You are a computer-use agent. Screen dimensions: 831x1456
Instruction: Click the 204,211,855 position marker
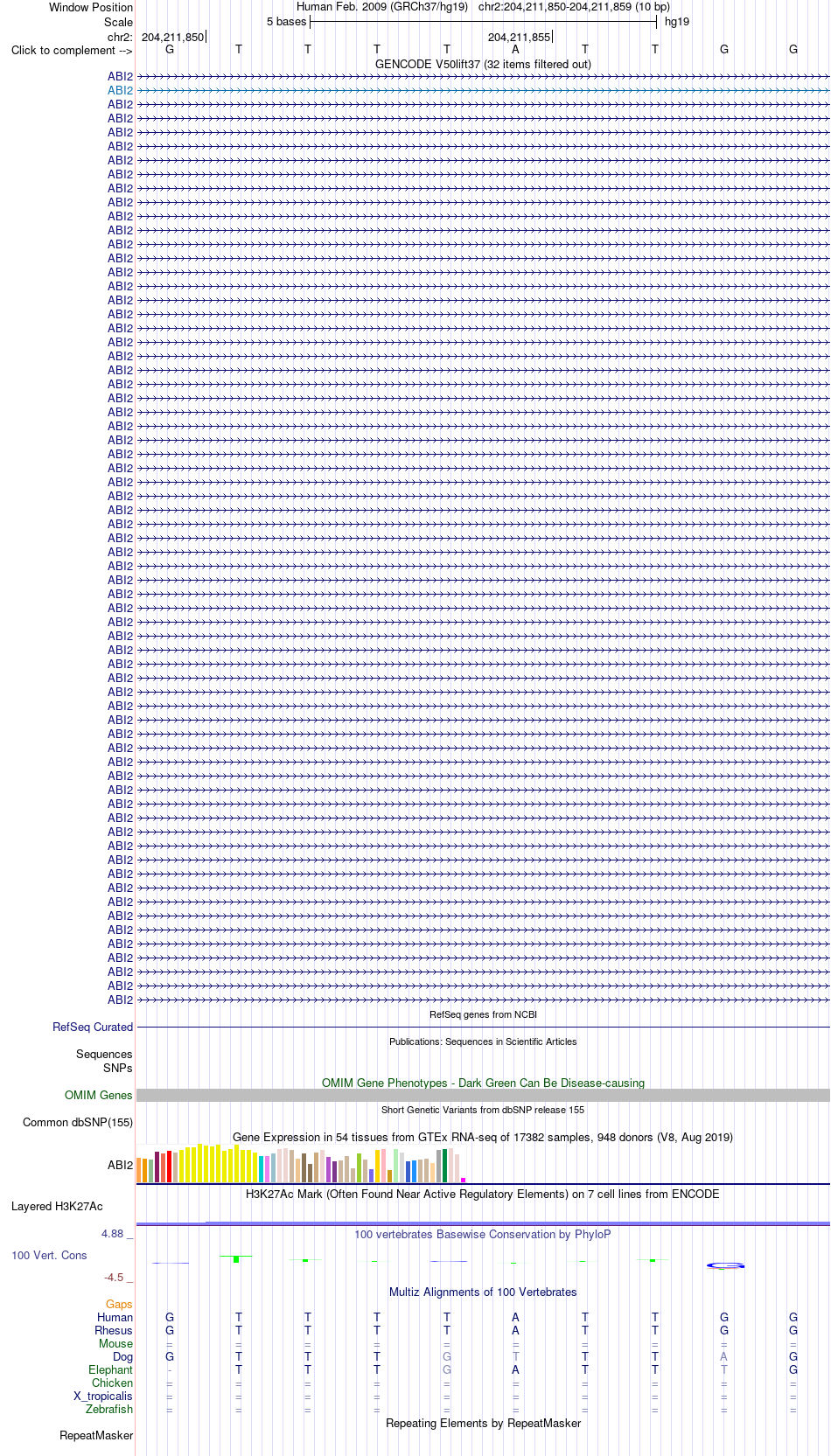coord(520,37)
